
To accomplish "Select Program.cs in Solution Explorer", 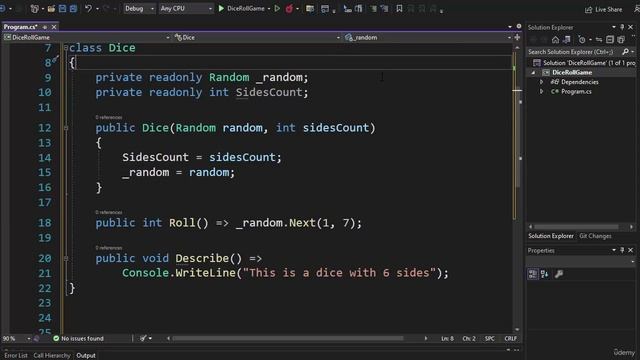I will tap(576, 91).
